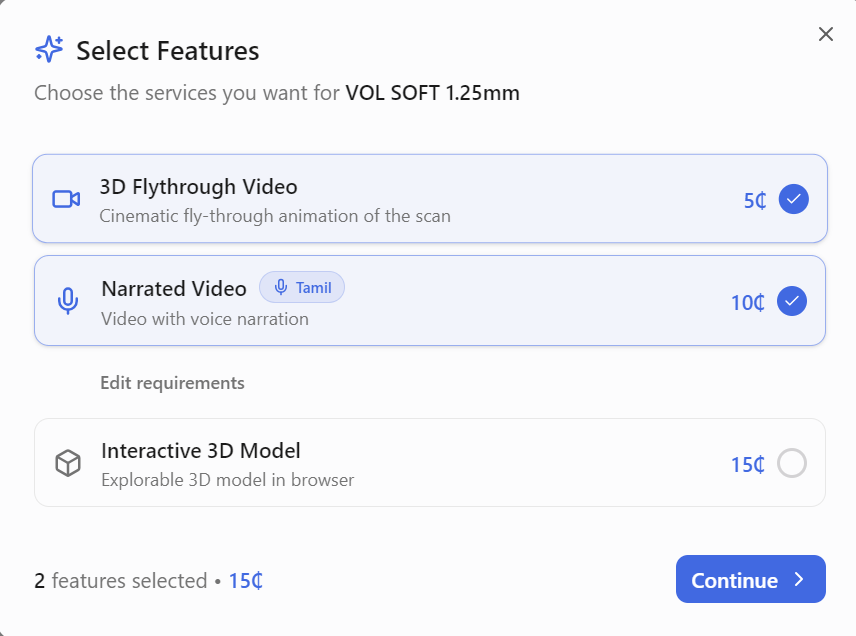Viewport: 856px width, 636px height.
Task: Click the Interactive 3D Model title
Action: point(201,451)
